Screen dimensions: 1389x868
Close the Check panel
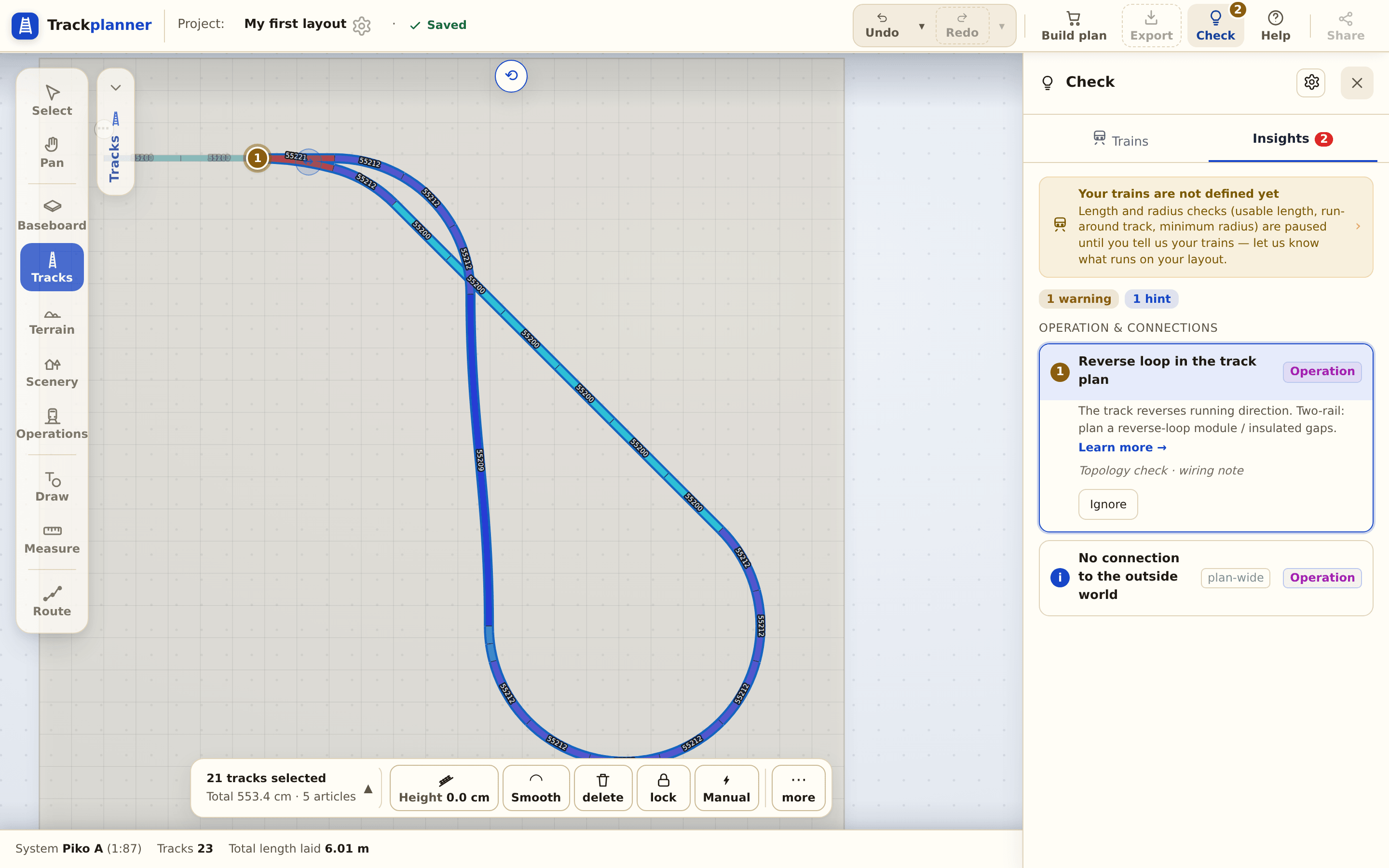click(1357, 82)
